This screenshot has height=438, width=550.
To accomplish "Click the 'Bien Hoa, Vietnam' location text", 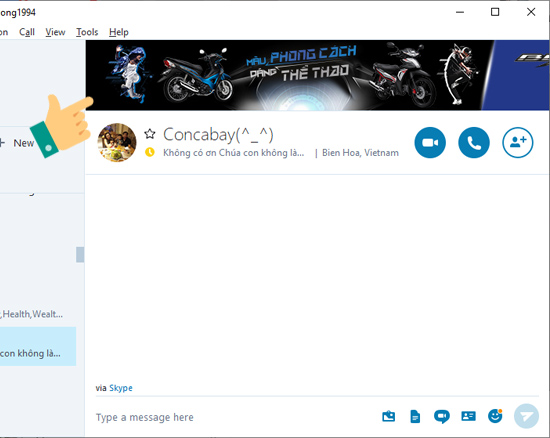I will click(360, 153).
